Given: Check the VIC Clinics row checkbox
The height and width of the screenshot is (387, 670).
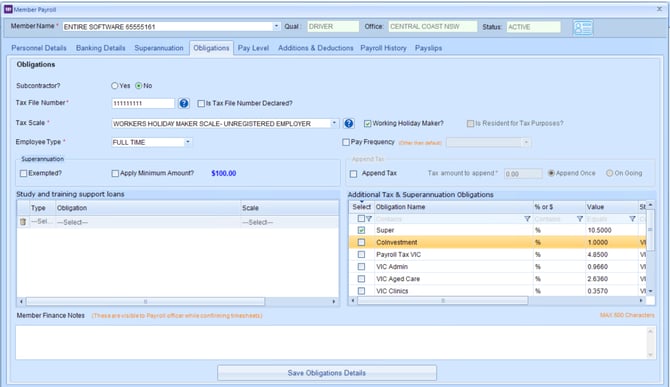Looking at the screenshot, I should pos(361,291).
